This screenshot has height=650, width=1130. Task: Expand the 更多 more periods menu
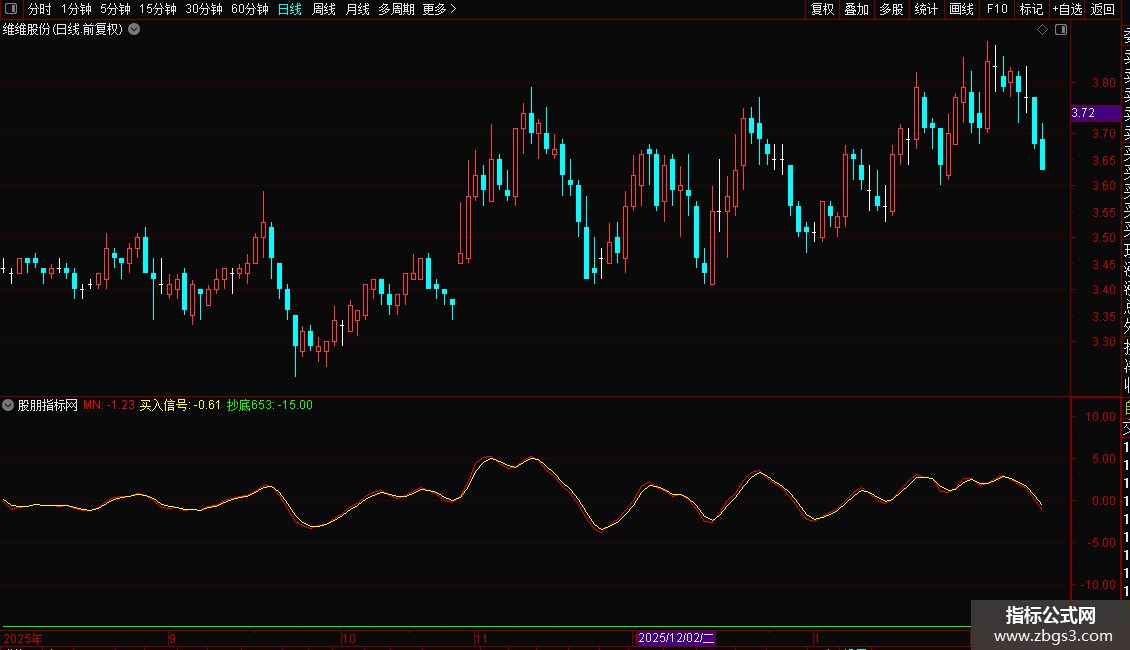440,9
